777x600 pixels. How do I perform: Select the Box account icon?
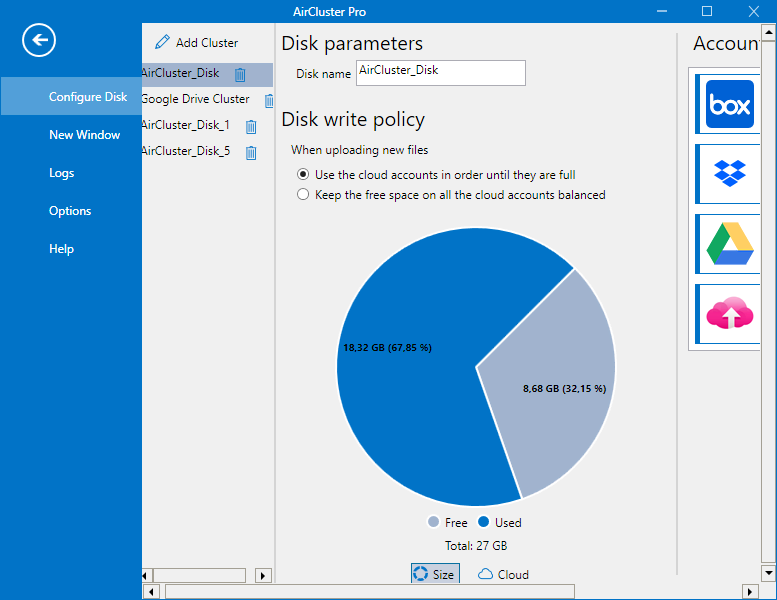click(729, 105)
